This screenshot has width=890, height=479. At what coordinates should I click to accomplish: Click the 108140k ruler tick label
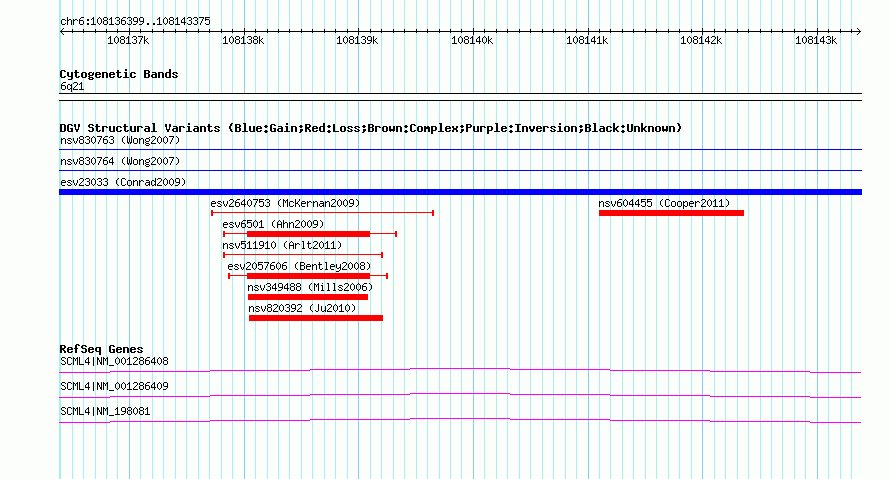click(x=472, y=40)
